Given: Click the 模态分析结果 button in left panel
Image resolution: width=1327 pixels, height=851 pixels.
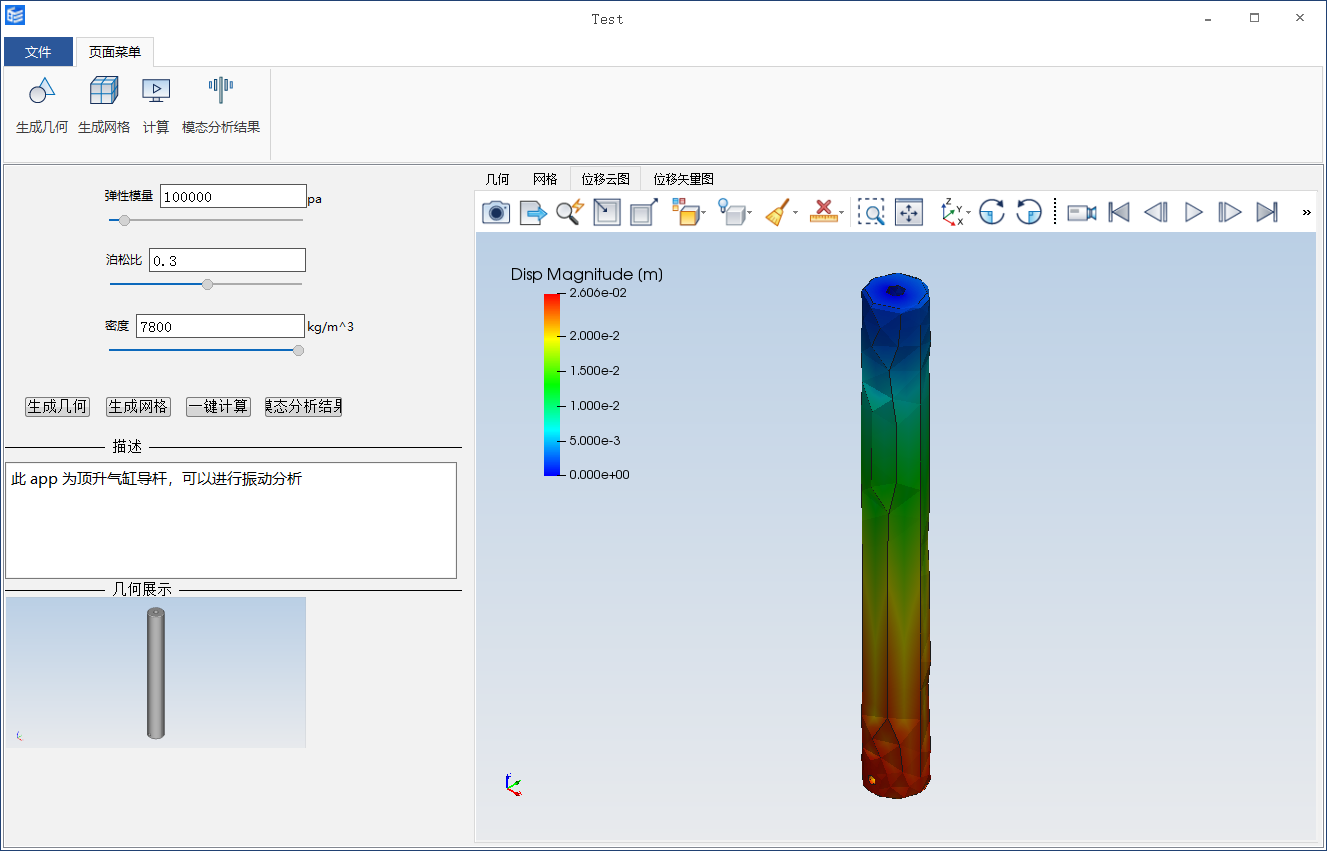Looking at the screenshot, I should [303, 407].
